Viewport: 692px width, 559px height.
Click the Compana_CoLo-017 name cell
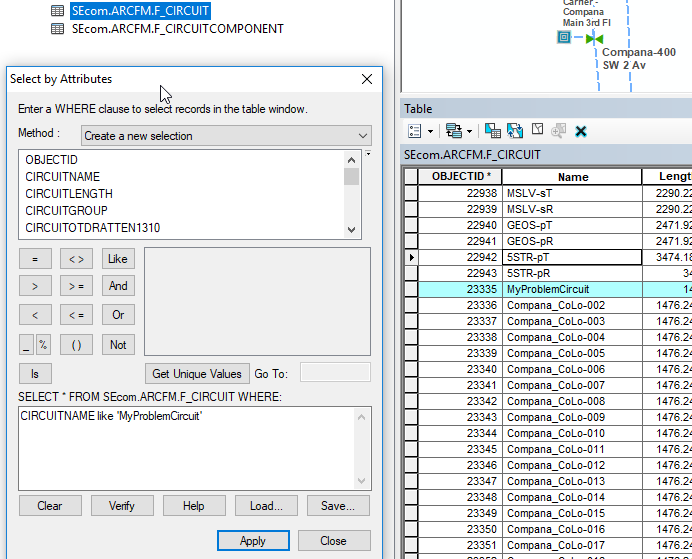coord(572,545)
